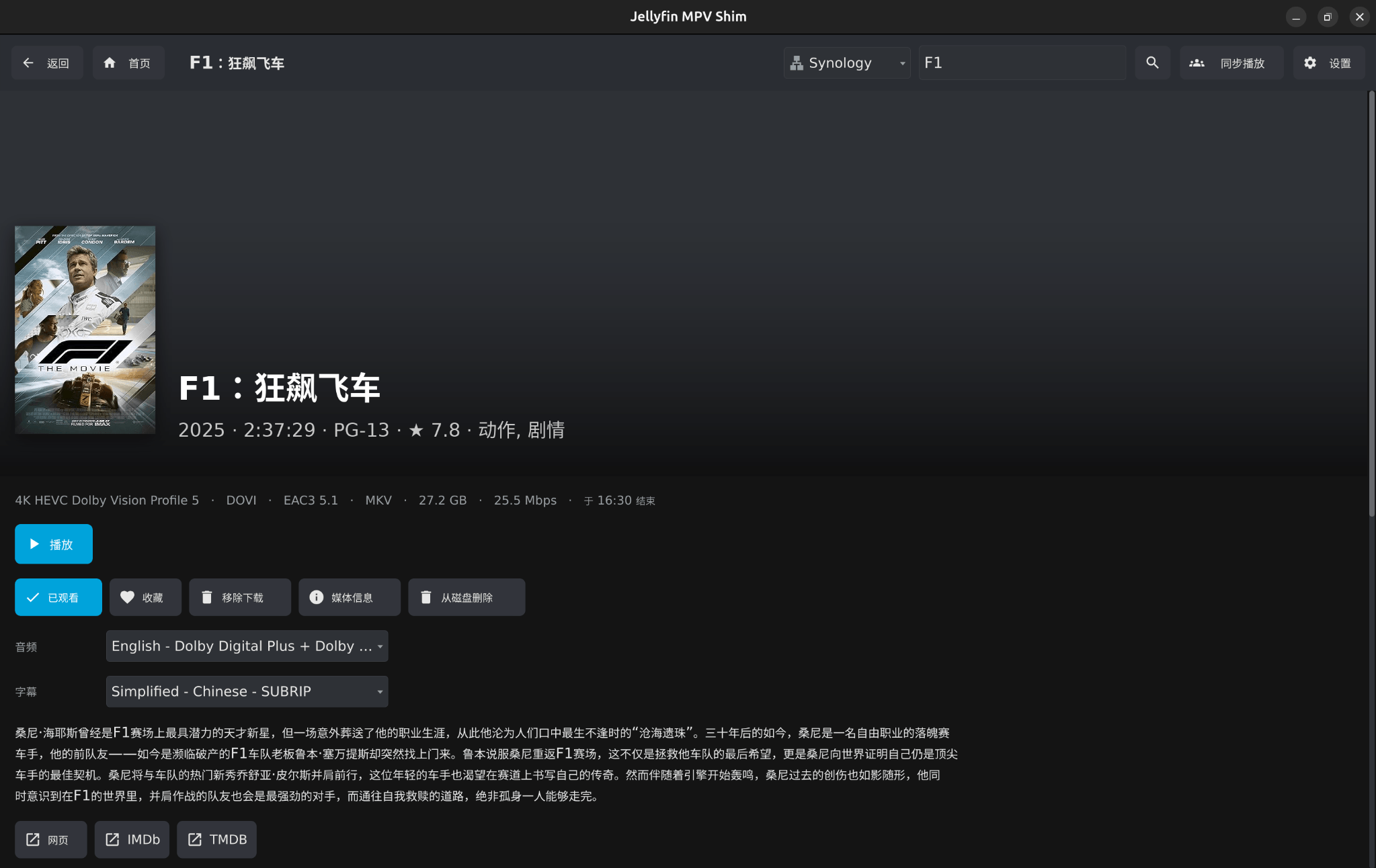1376x868 pixels.
Task: Open TMDB external link
Action: point(216,840)
